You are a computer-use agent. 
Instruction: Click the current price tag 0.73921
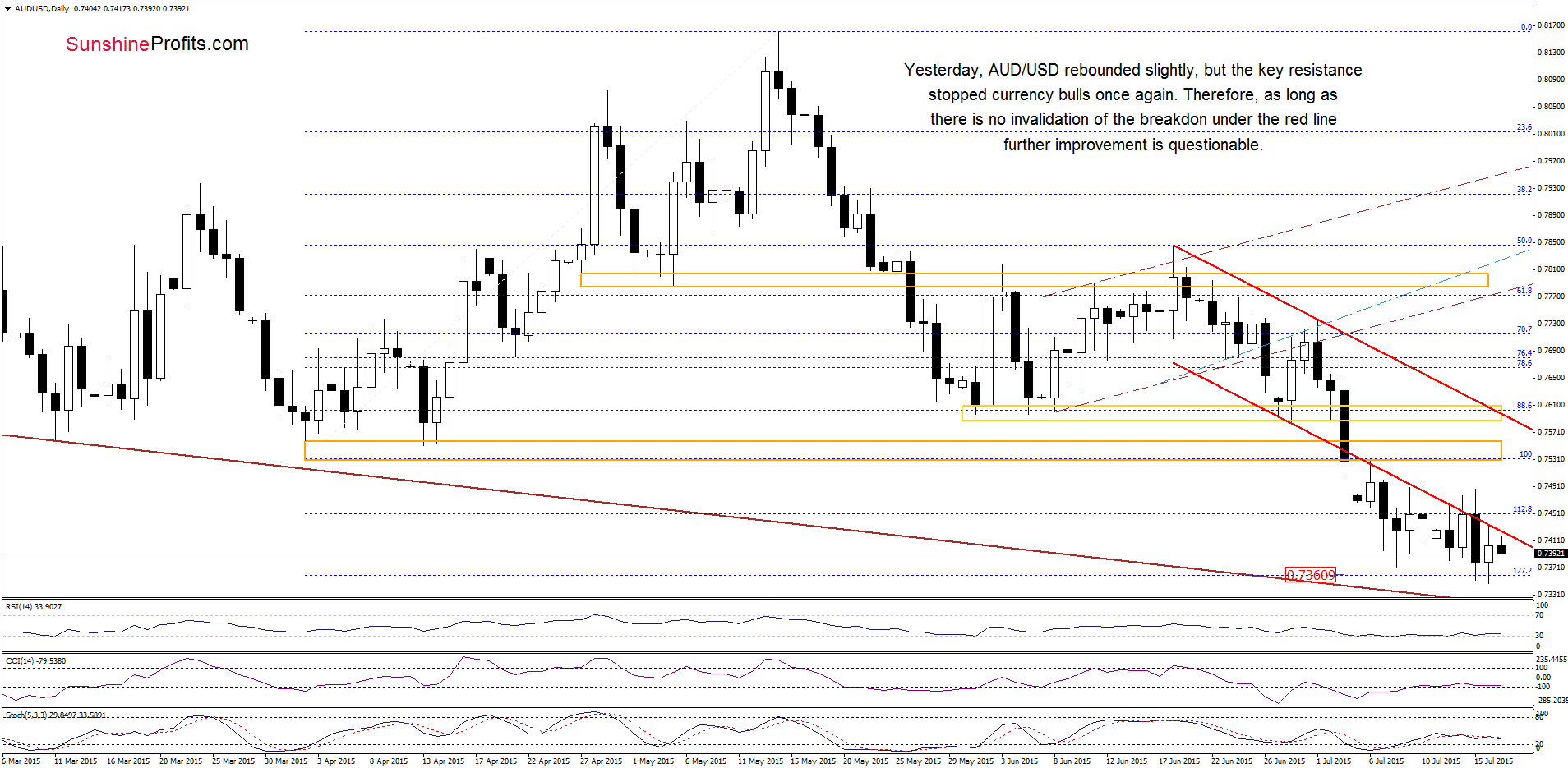[1552, 554]
